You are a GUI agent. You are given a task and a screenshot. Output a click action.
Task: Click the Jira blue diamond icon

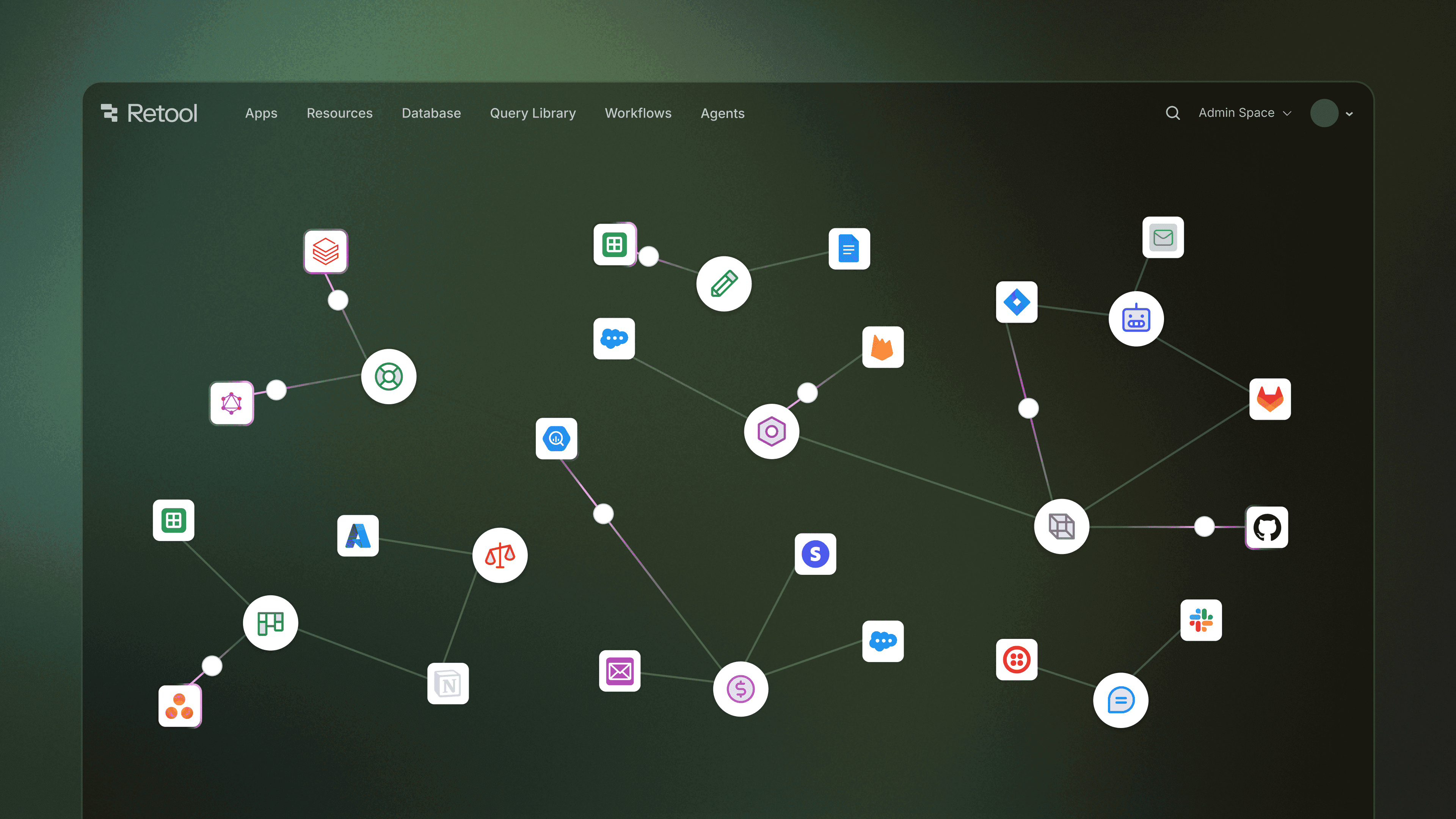[x=1017, y=302]
